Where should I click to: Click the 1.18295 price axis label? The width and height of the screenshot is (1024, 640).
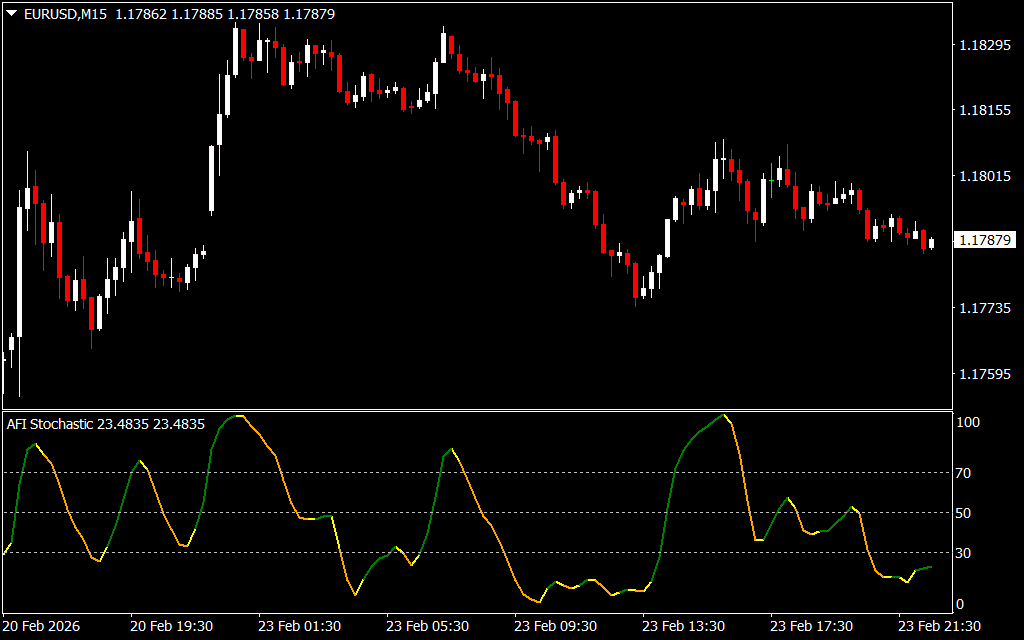tap(983, 46)
